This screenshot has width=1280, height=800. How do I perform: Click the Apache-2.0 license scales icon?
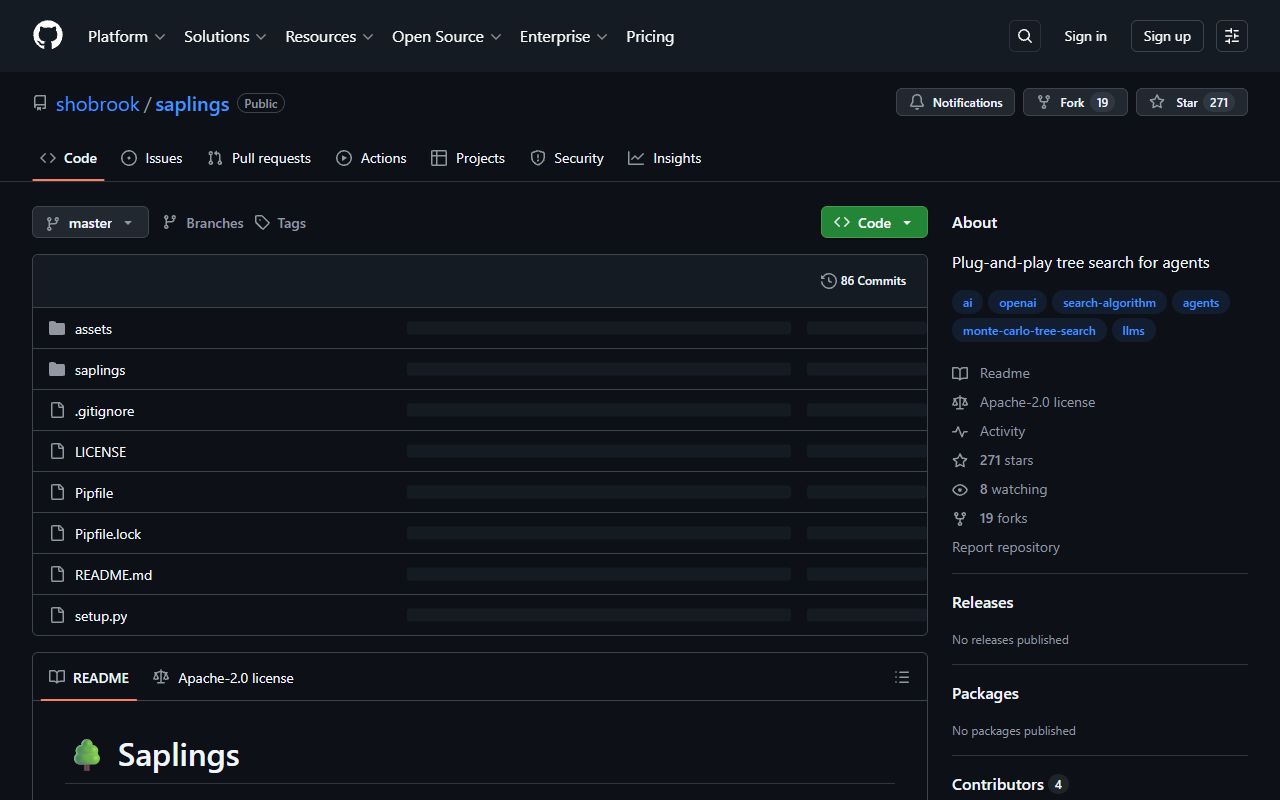[x=960, y=402]
